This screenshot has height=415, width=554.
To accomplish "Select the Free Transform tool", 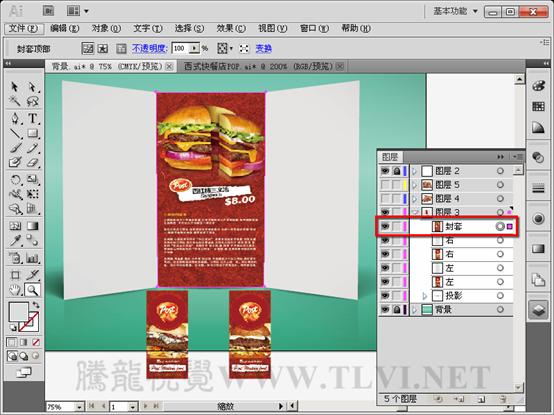I will click(x=33, y=194).
